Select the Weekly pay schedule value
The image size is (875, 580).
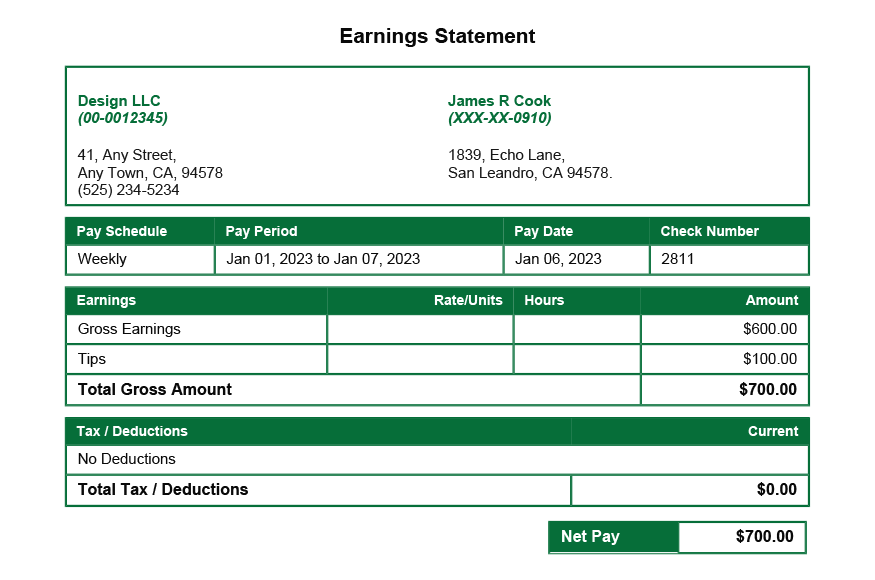pos(98,259)
